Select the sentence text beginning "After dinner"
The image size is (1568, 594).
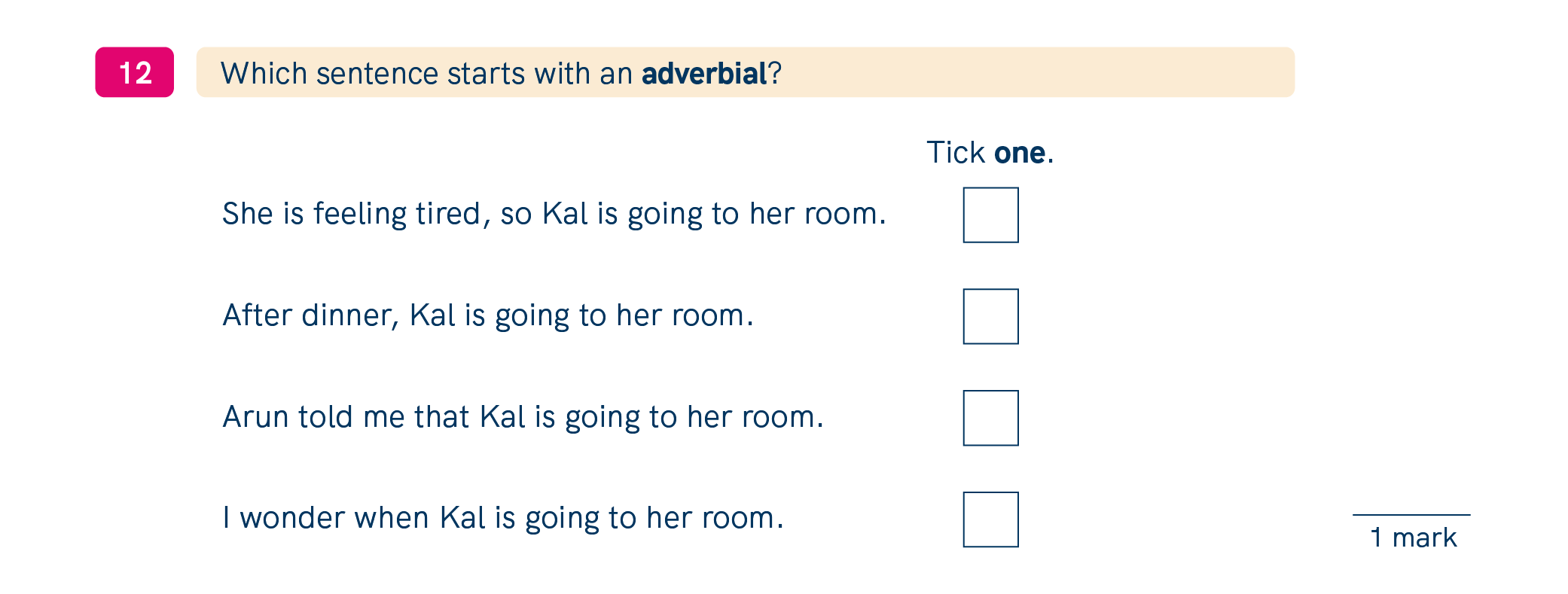(487, 315)
